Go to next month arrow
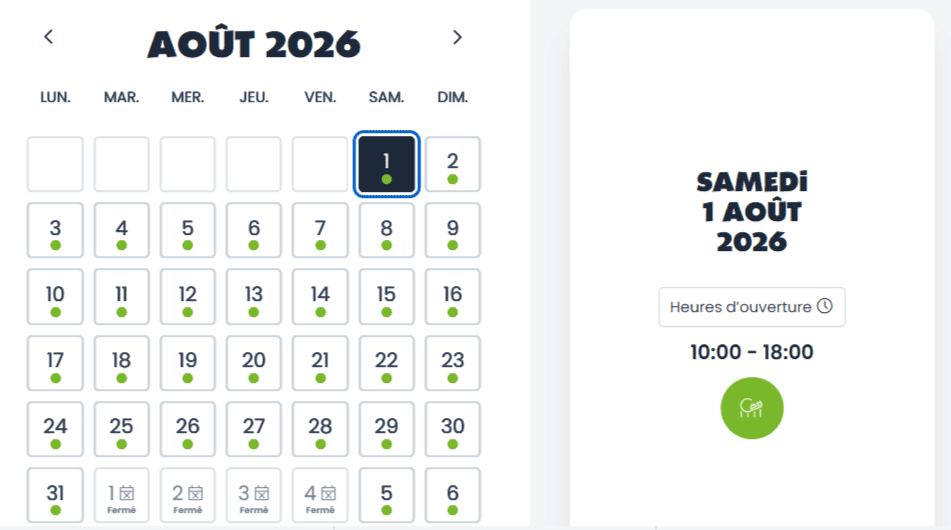951x530 pixels. tap(457, 37)
